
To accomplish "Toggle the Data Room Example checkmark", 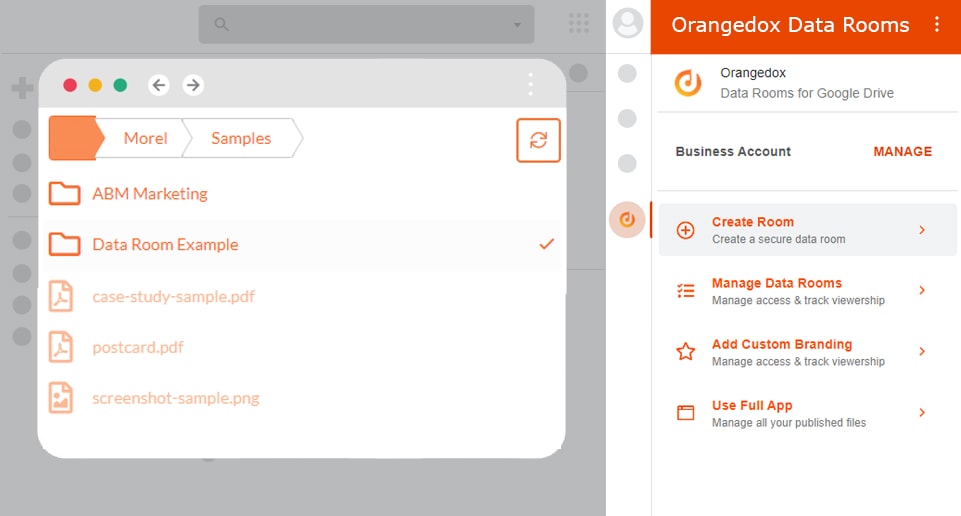I will pos(546,244).
